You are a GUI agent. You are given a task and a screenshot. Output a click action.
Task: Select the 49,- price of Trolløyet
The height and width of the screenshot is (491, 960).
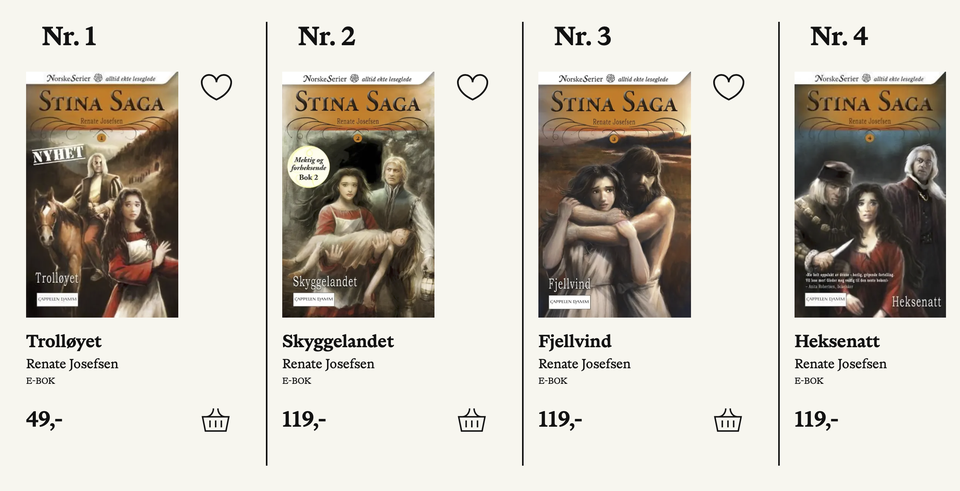coord(44,420)
